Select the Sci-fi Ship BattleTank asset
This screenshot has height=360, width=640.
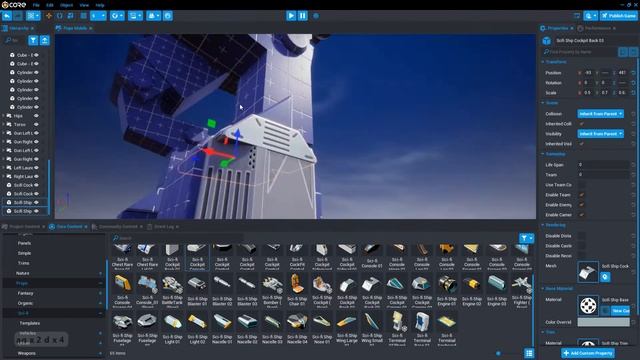172,290
